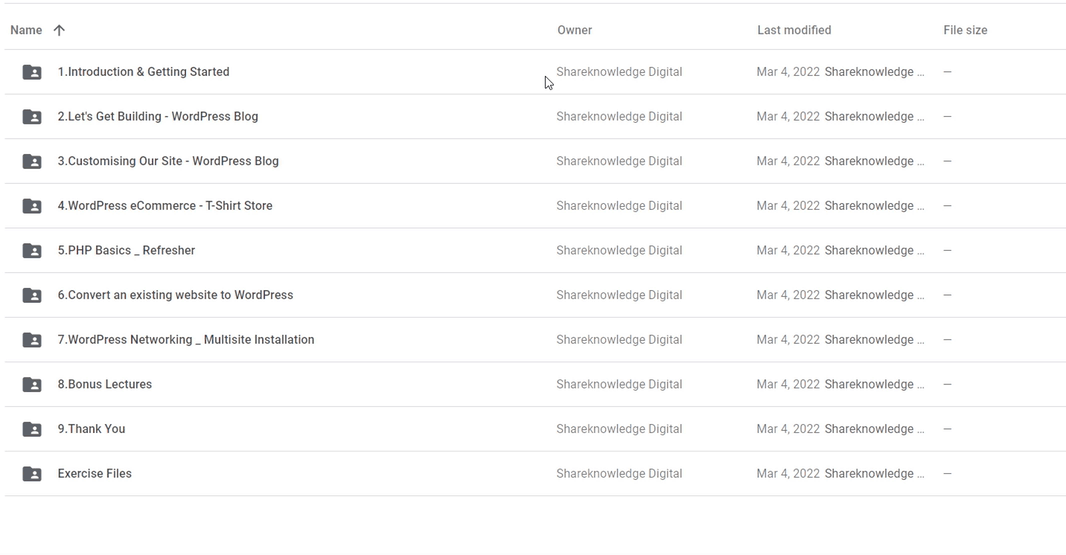Select the shared folder icon for 5.PHP Basics

(32, 251)
